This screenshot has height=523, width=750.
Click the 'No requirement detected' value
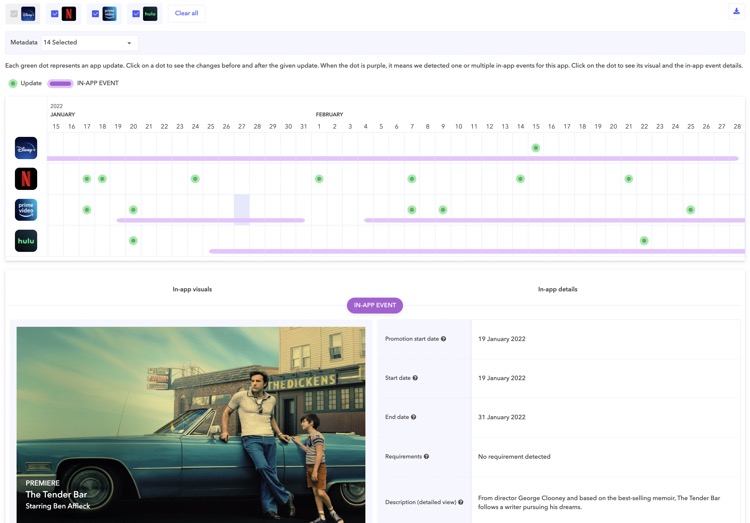click(x=514, y=456)
